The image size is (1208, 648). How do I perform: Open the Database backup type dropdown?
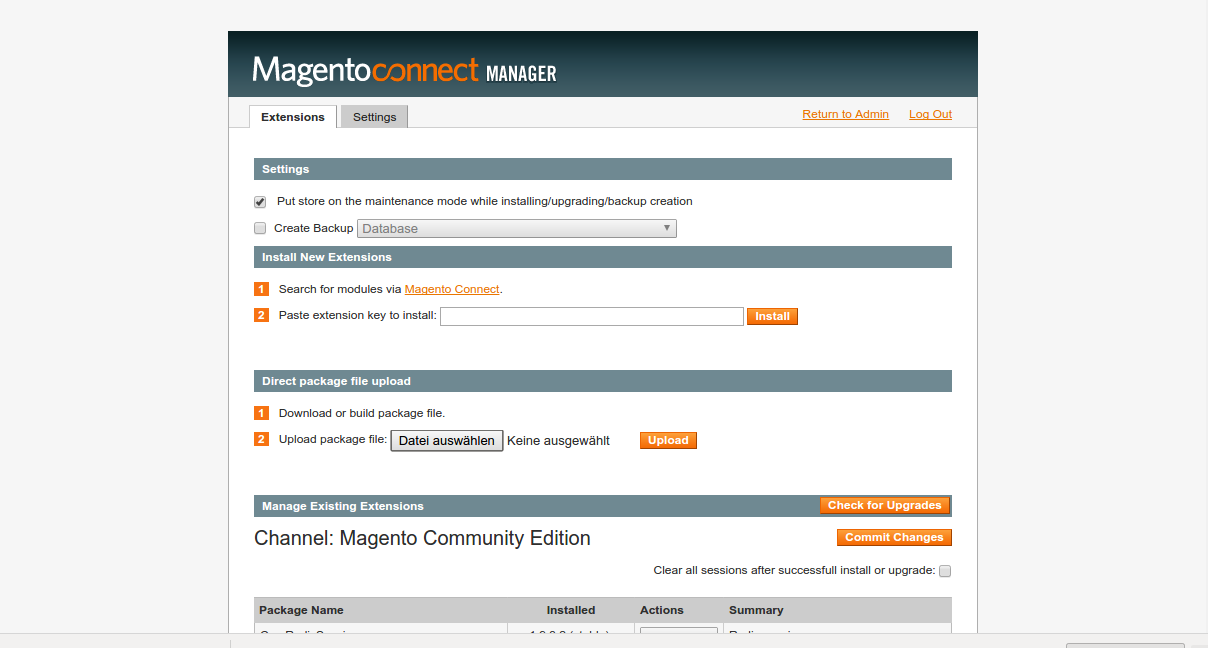tap(517, 229)
